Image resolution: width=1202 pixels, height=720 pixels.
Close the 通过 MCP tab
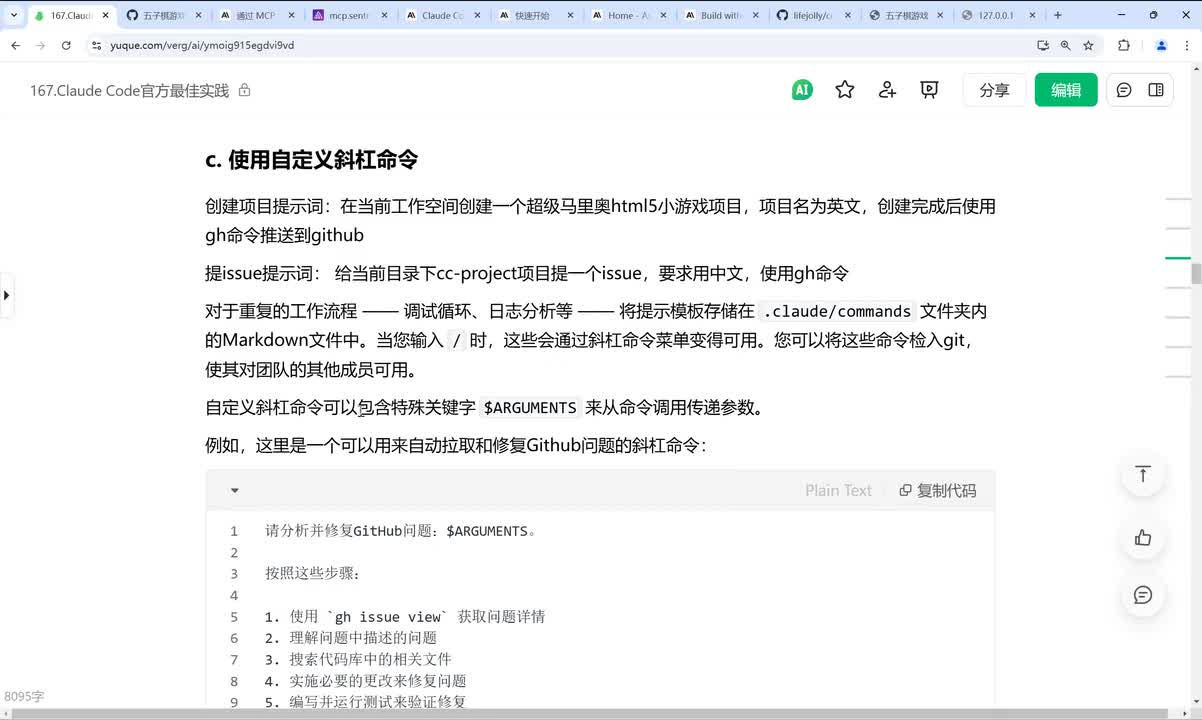point(290,16)
